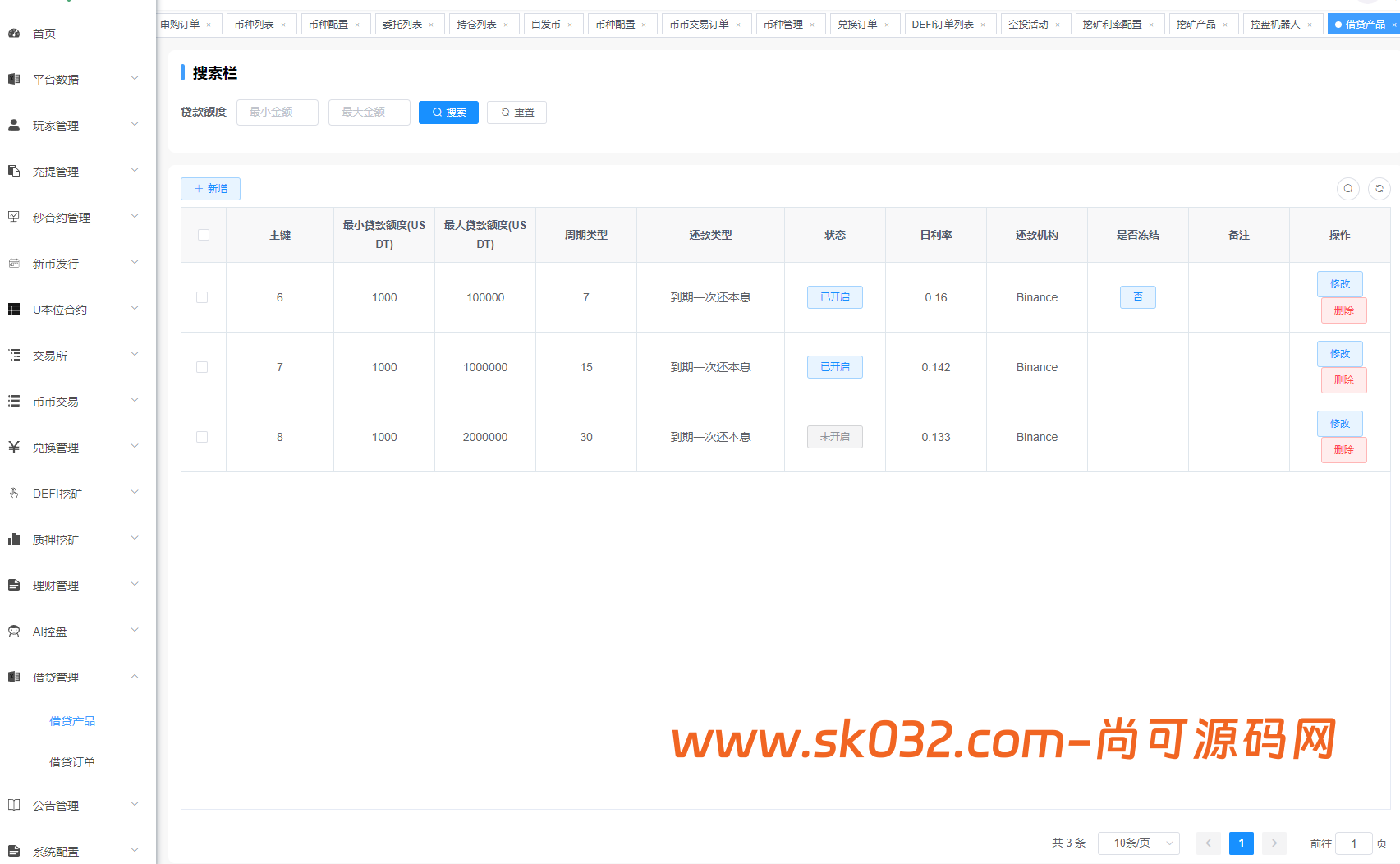Click the 新币发行 sidebar icon
The width and height of the screenshot is (1400, 864).
[x=14, y=264]
